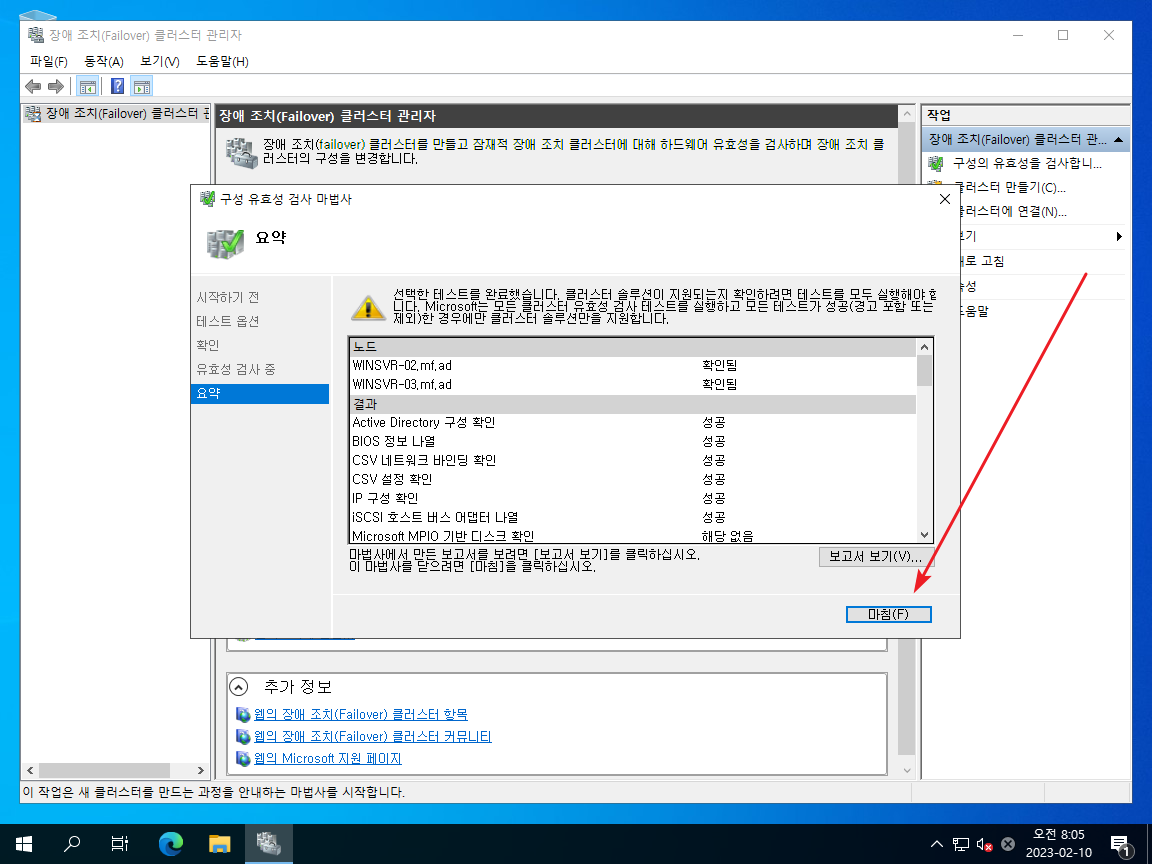The width and height of the screenshot is (1152, 864).
Task: Choose 구성의 유효성을 검사합니... in actions pane
Action: click(1027, 163)
